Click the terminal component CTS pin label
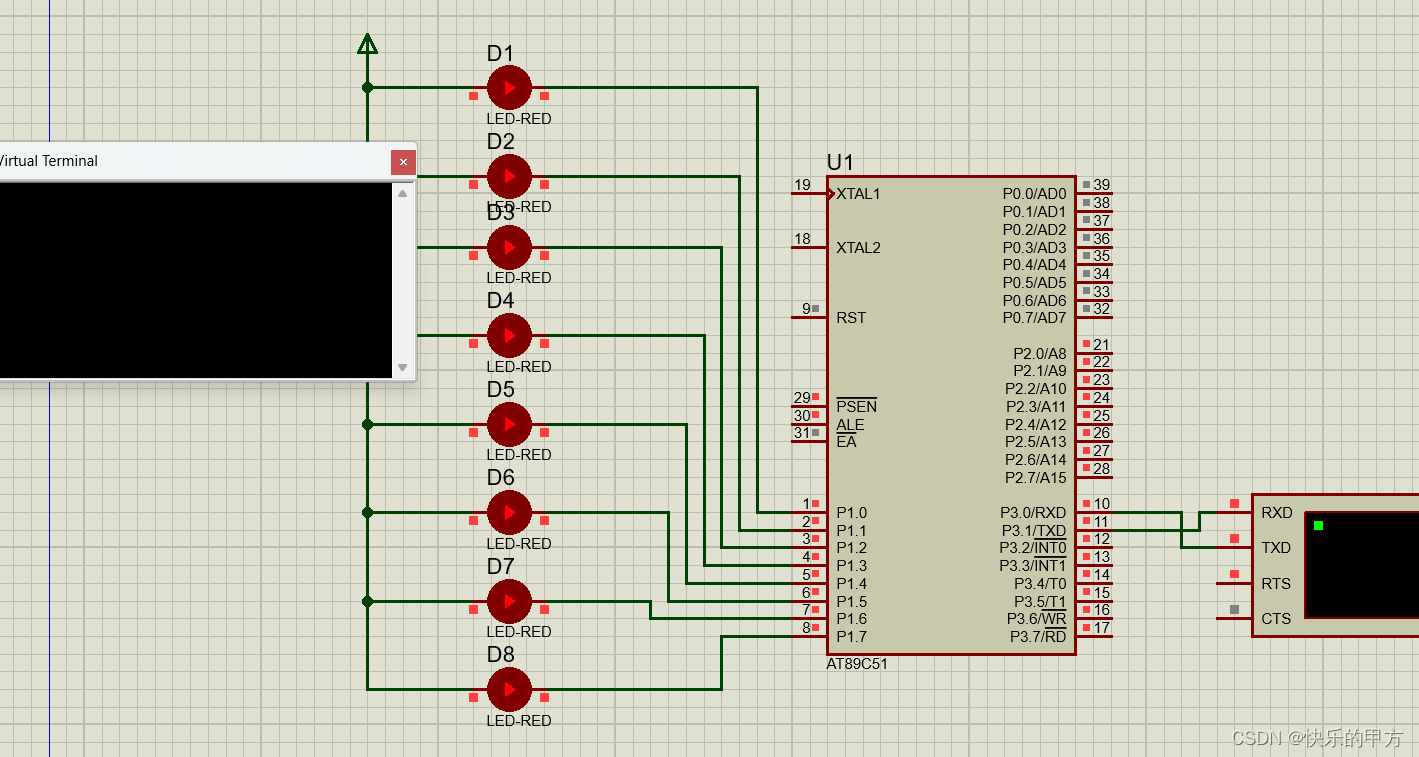The image size is (1419, 757). 1276,619
